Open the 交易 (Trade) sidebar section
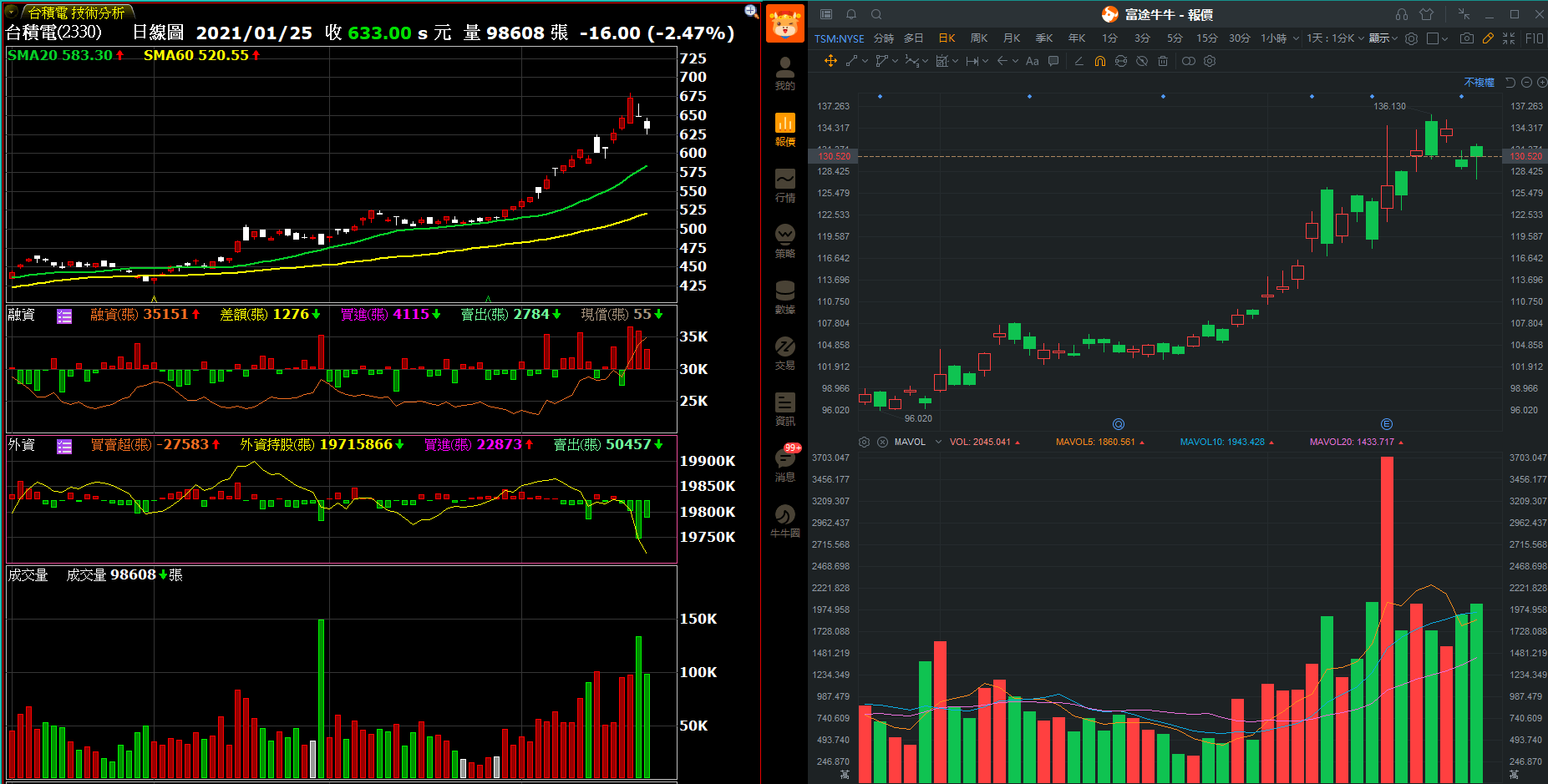 [x=784, y=353]
